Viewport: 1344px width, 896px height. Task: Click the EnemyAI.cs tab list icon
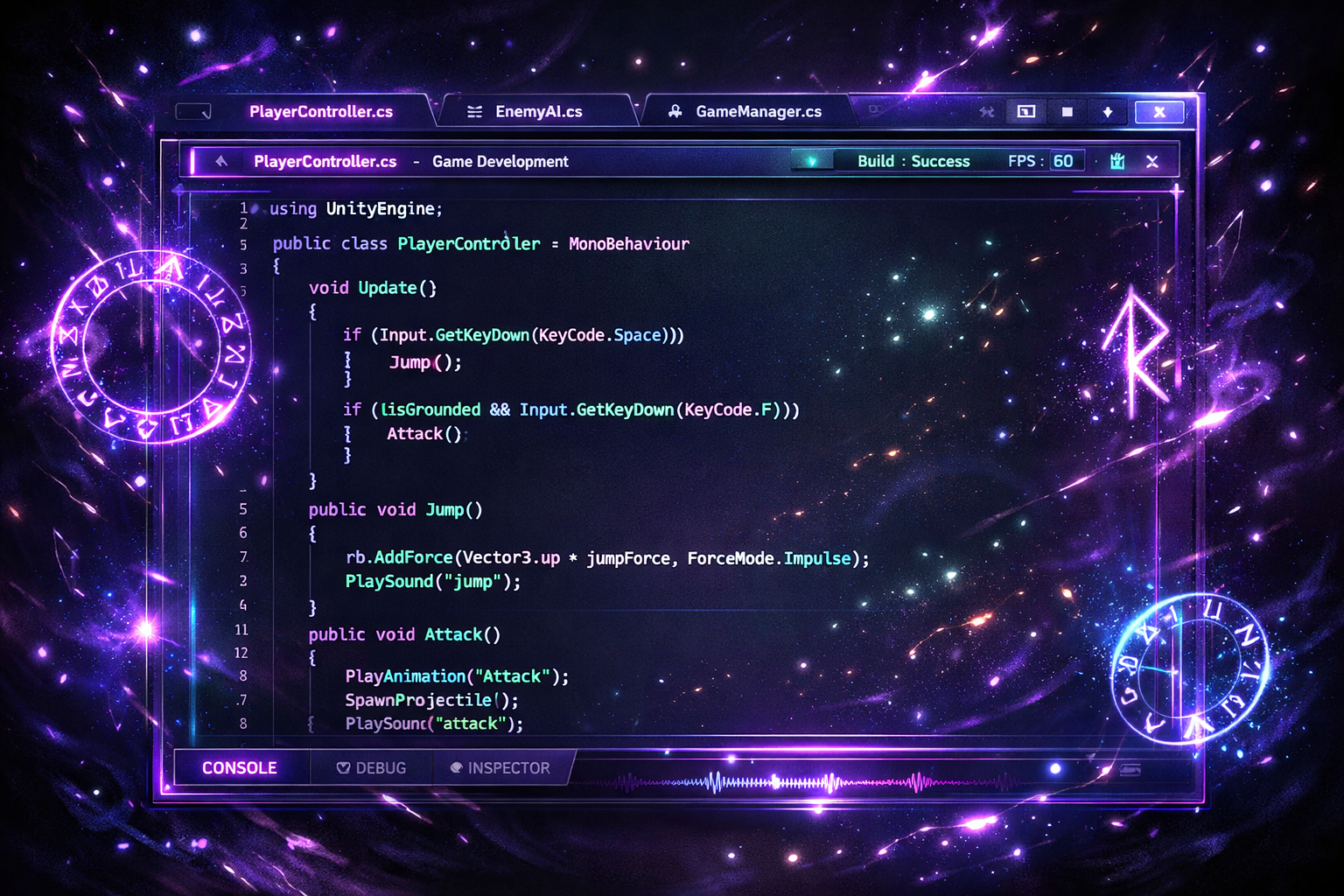474,111
